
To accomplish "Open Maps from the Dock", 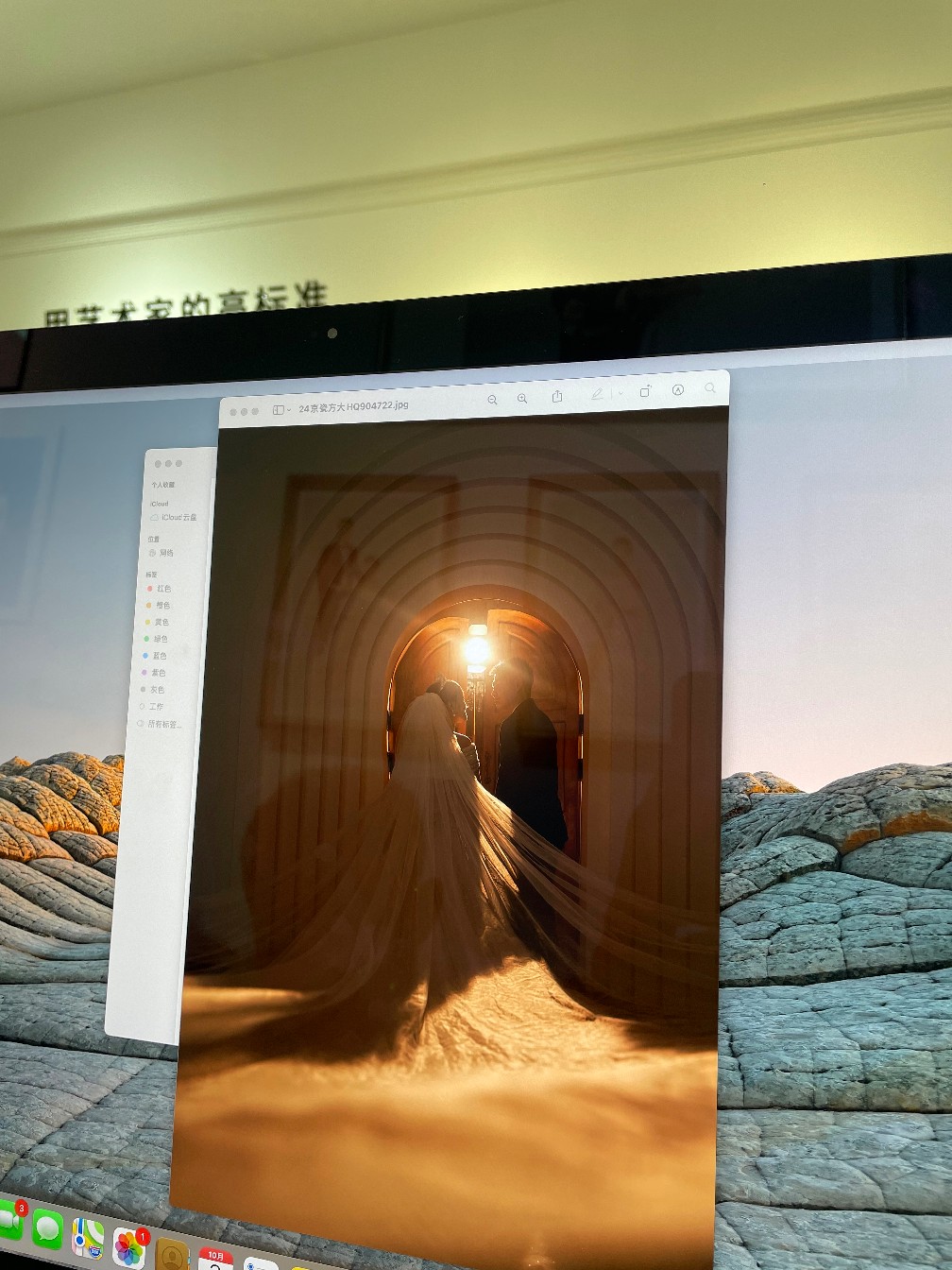I will point(88,1239).
